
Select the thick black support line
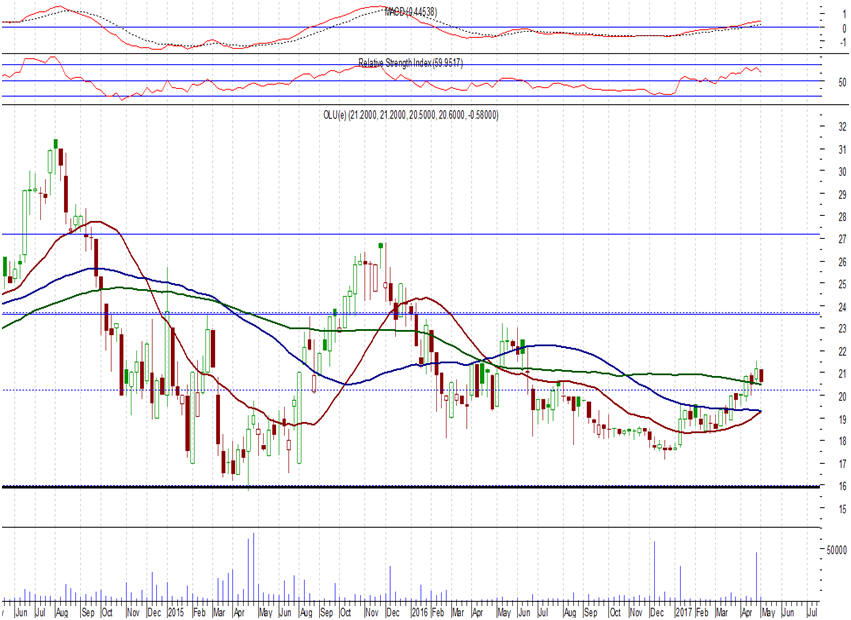coord(400,487)
